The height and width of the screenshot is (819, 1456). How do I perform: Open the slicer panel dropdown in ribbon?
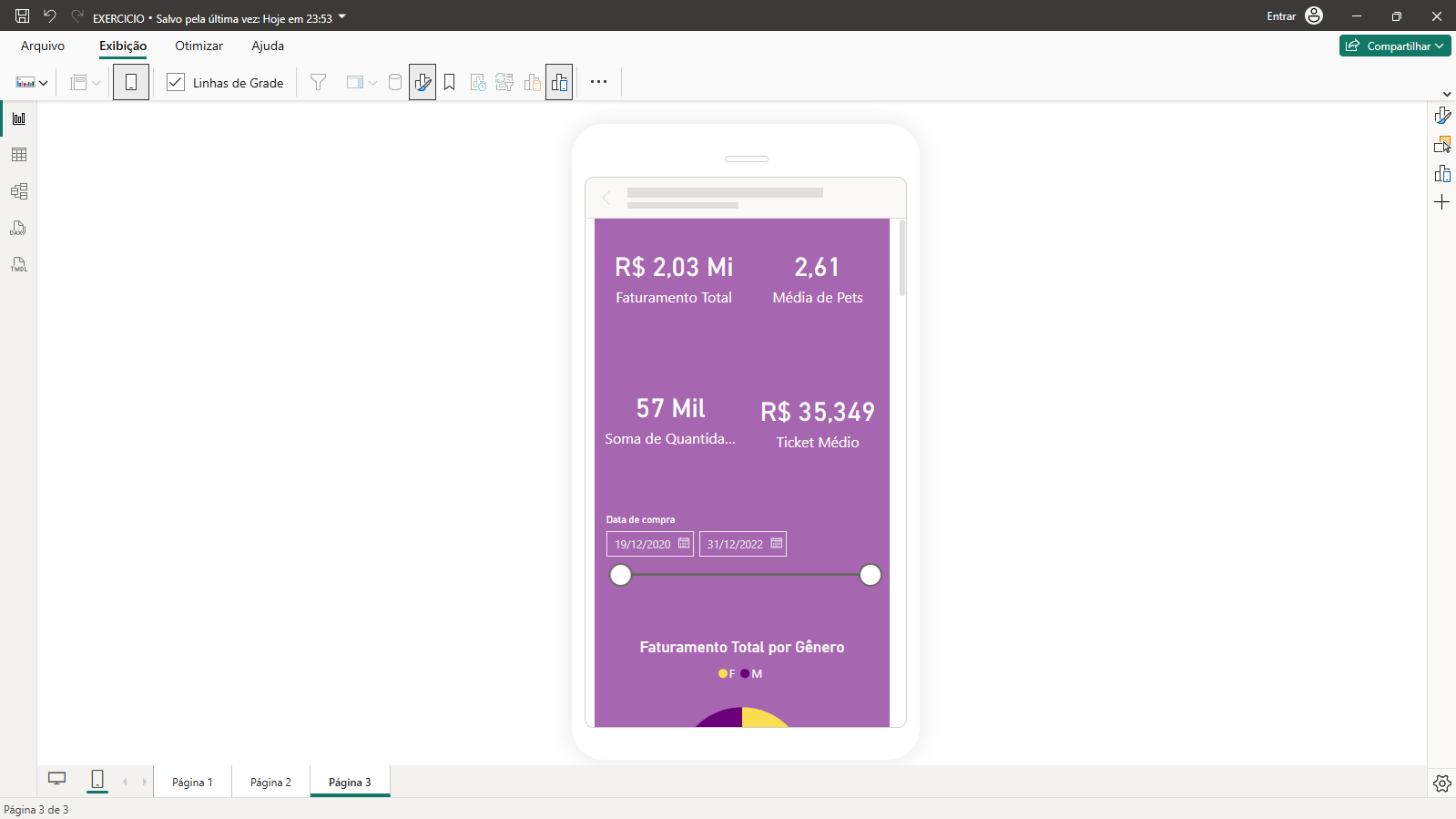tap(361, 83)
